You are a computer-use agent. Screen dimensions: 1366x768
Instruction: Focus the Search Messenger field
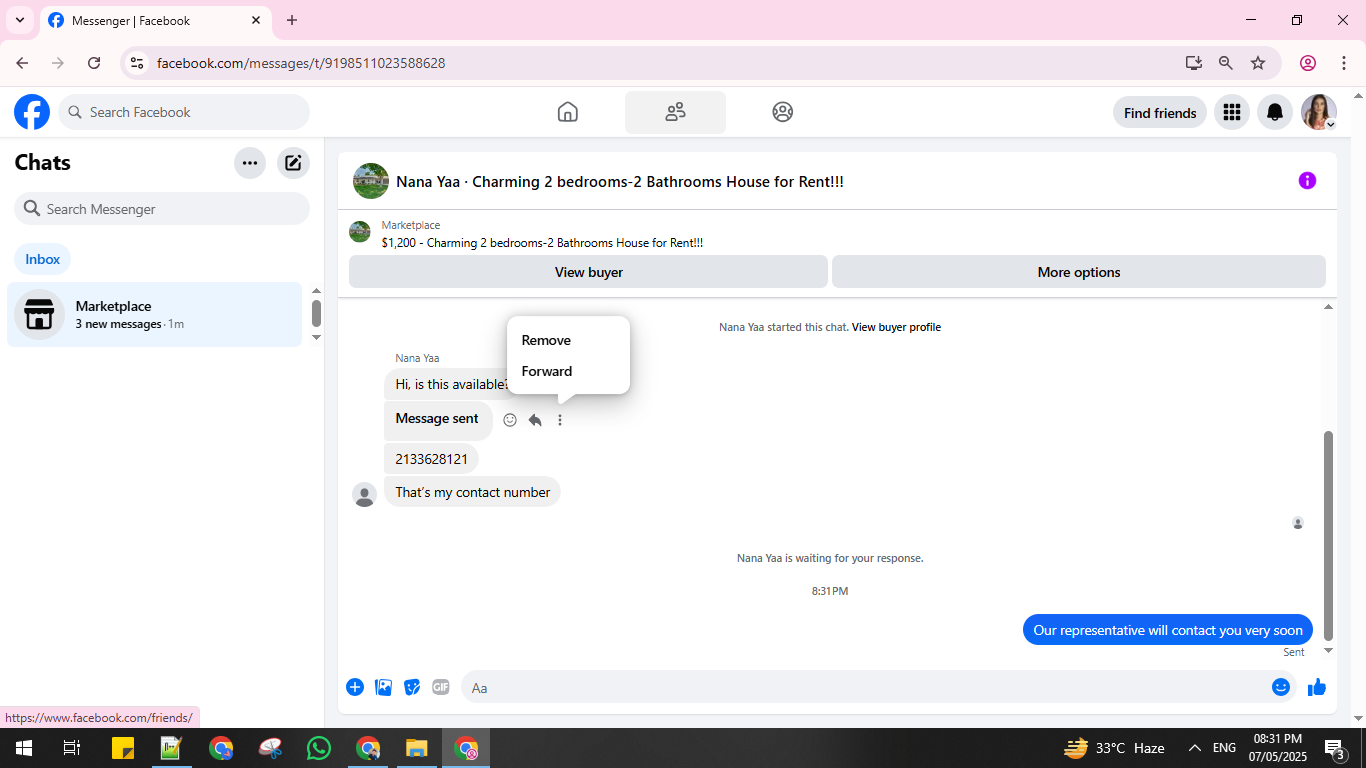coord(162,209)
